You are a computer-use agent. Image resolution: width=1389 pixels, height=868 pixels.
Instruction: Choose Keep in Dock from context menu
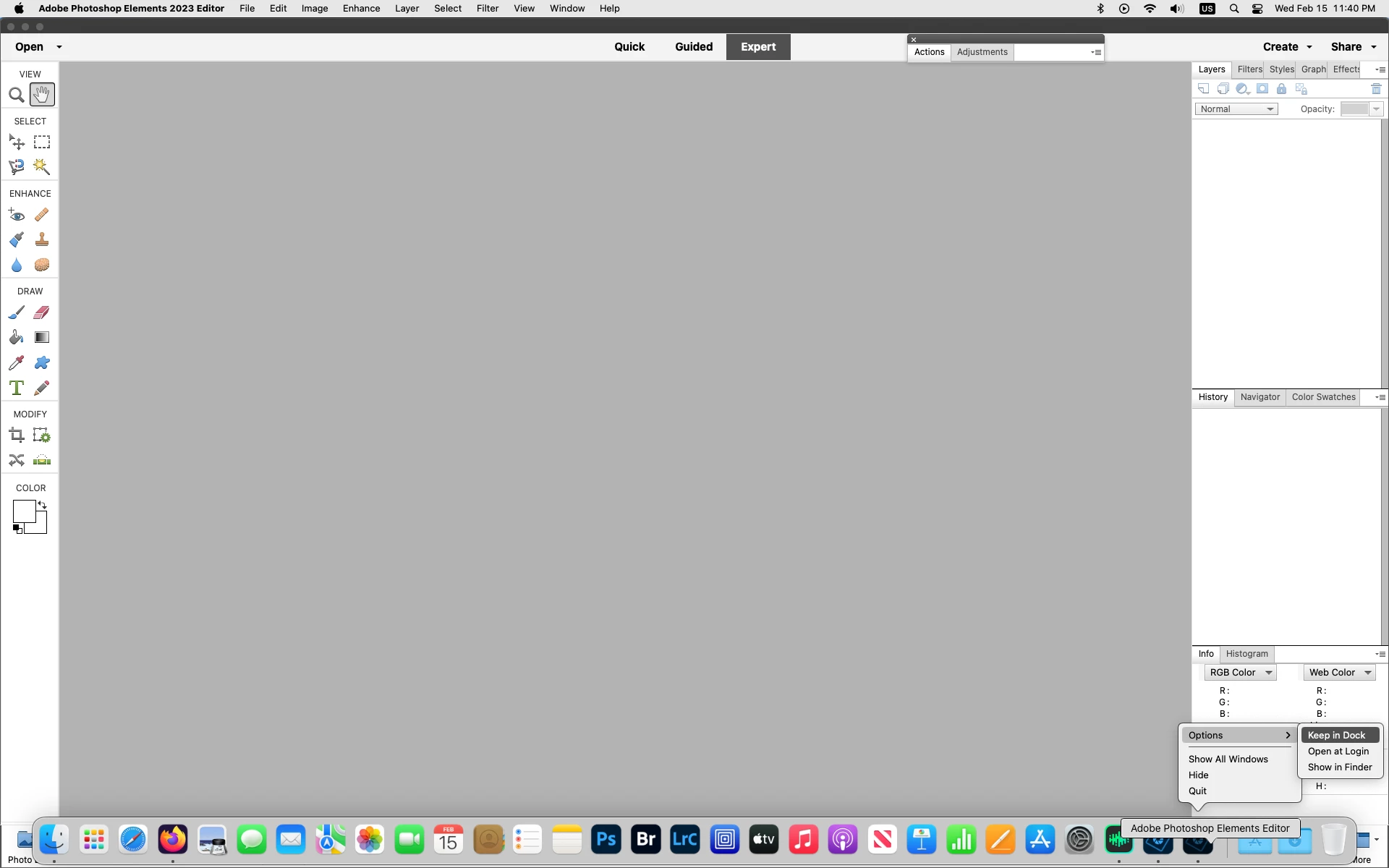coord(1336,735)
